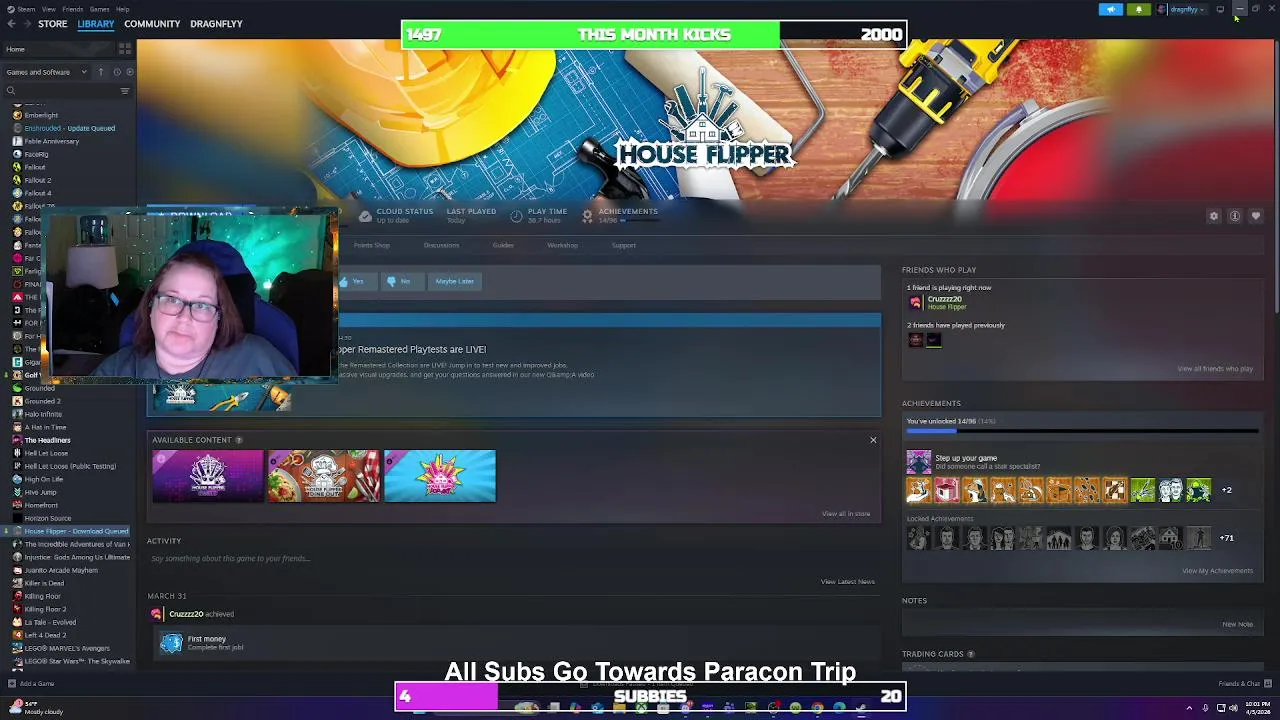Open the Dine Out DLC thumbnail

pos(324,476)
